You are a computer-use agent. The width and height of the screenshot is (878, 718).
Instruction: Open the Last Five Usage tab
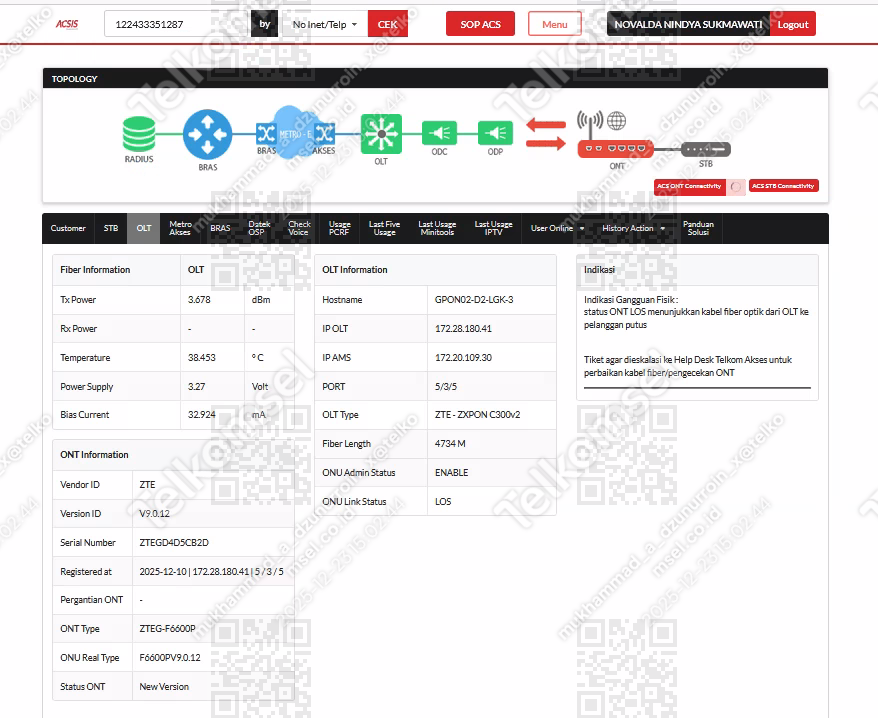385,229
